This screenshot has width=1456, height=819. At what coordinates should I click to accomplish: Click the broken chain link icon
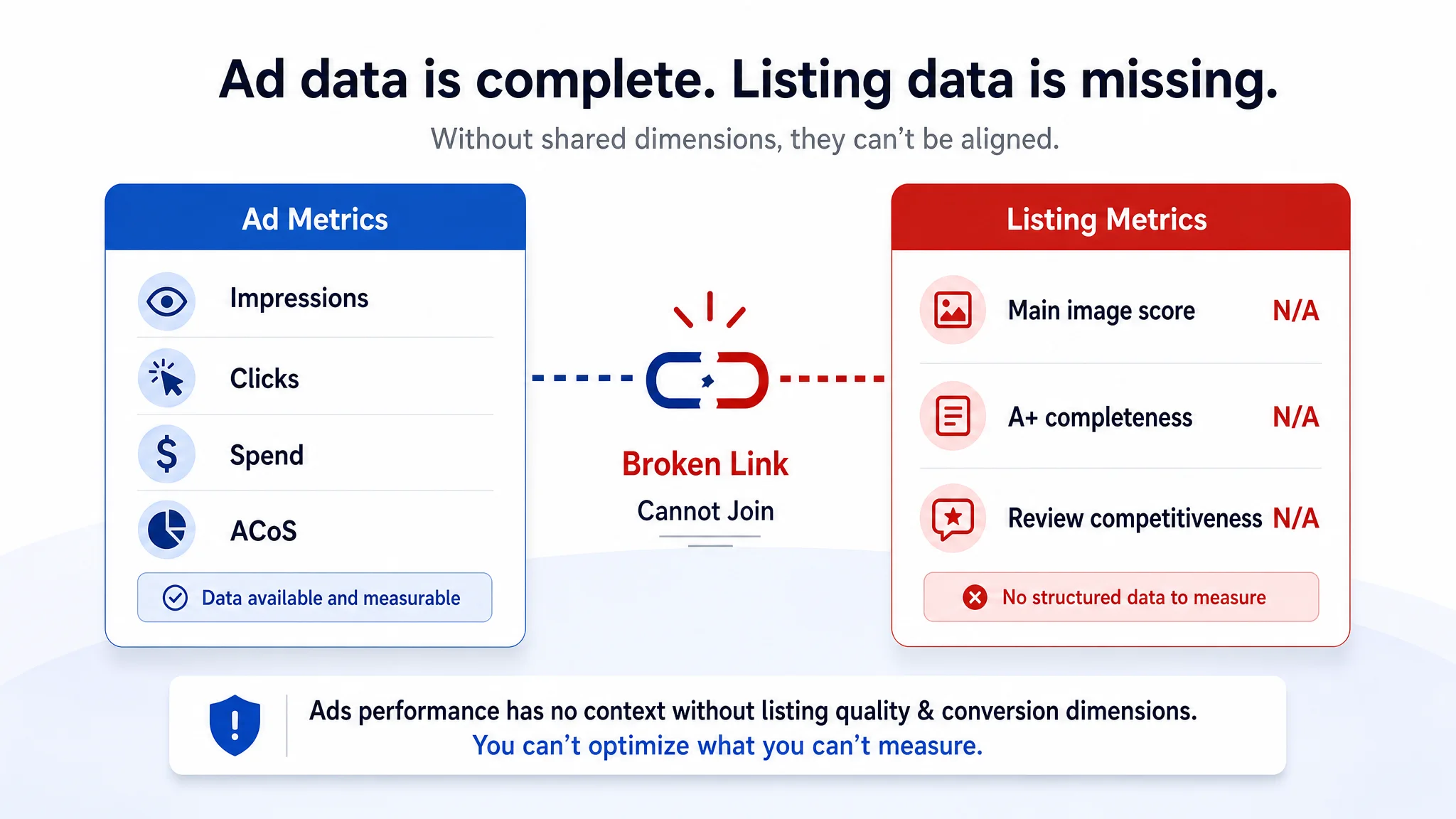pos(707,380)
